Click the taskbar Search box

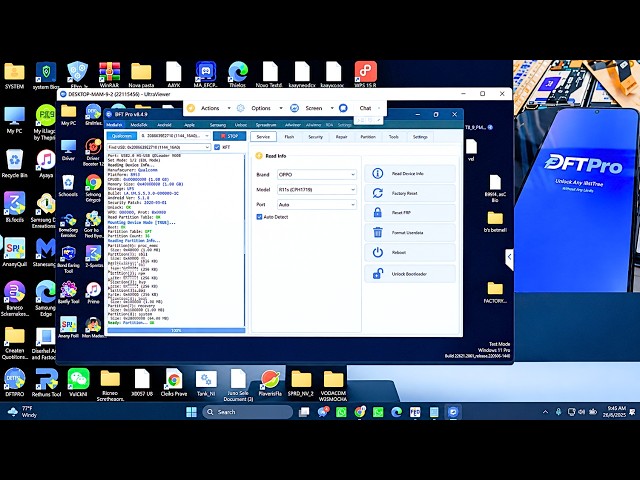(x=248, y=412)
